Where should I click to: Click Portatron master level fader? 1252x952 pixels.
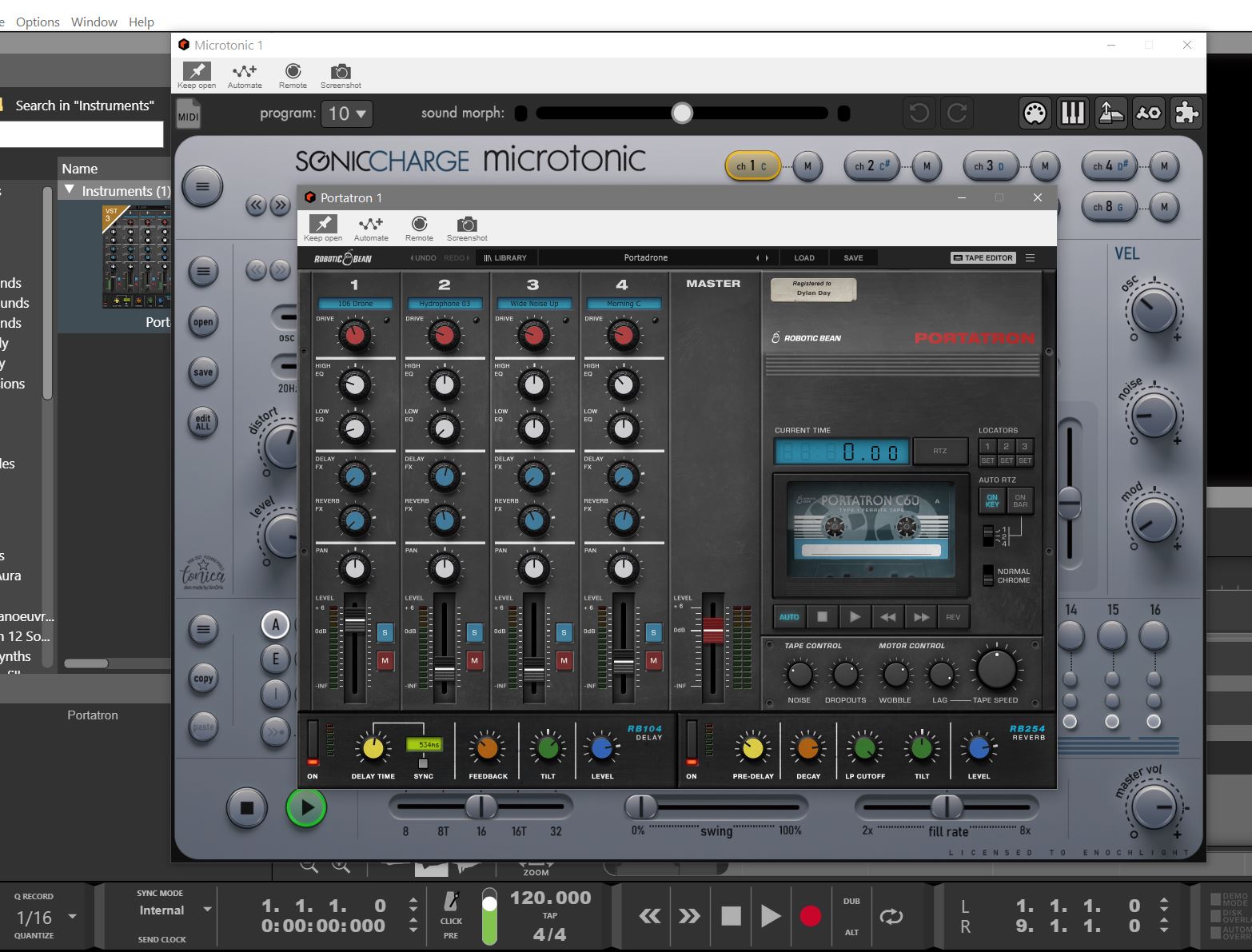pos(713,630)
